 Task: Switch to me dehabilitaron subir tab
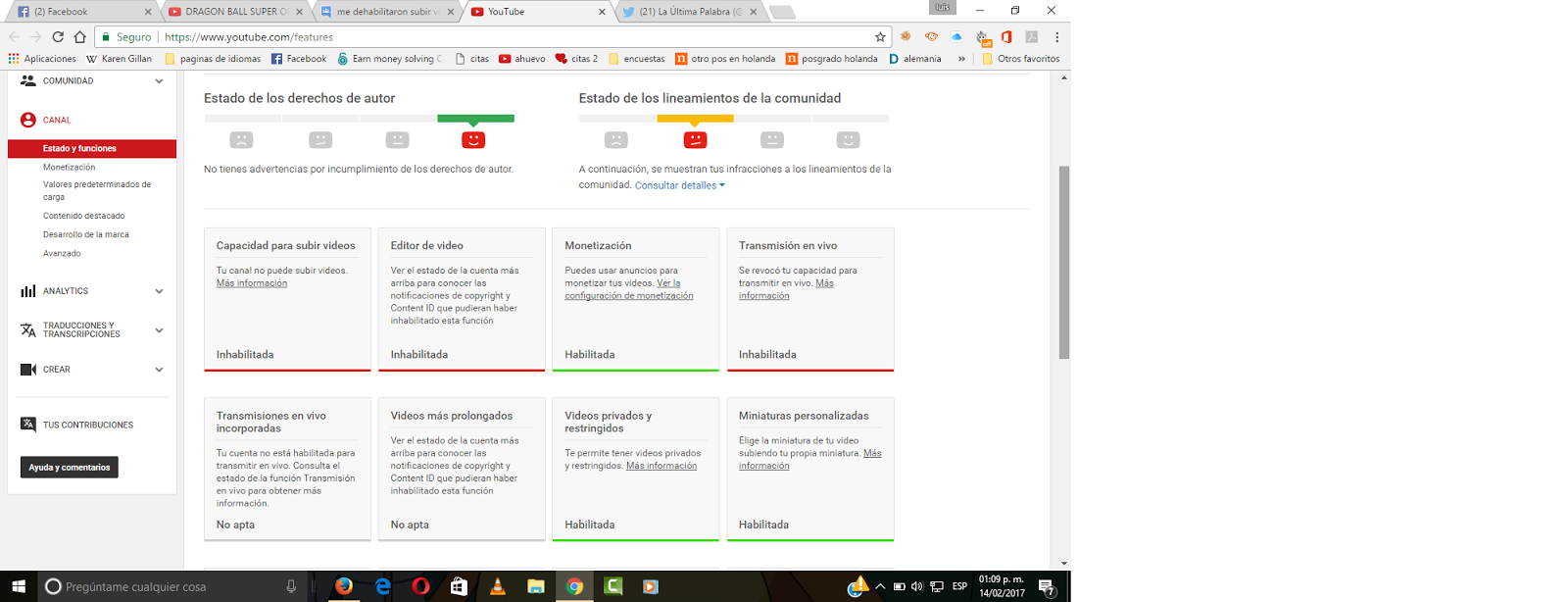[x=386, y=12]
